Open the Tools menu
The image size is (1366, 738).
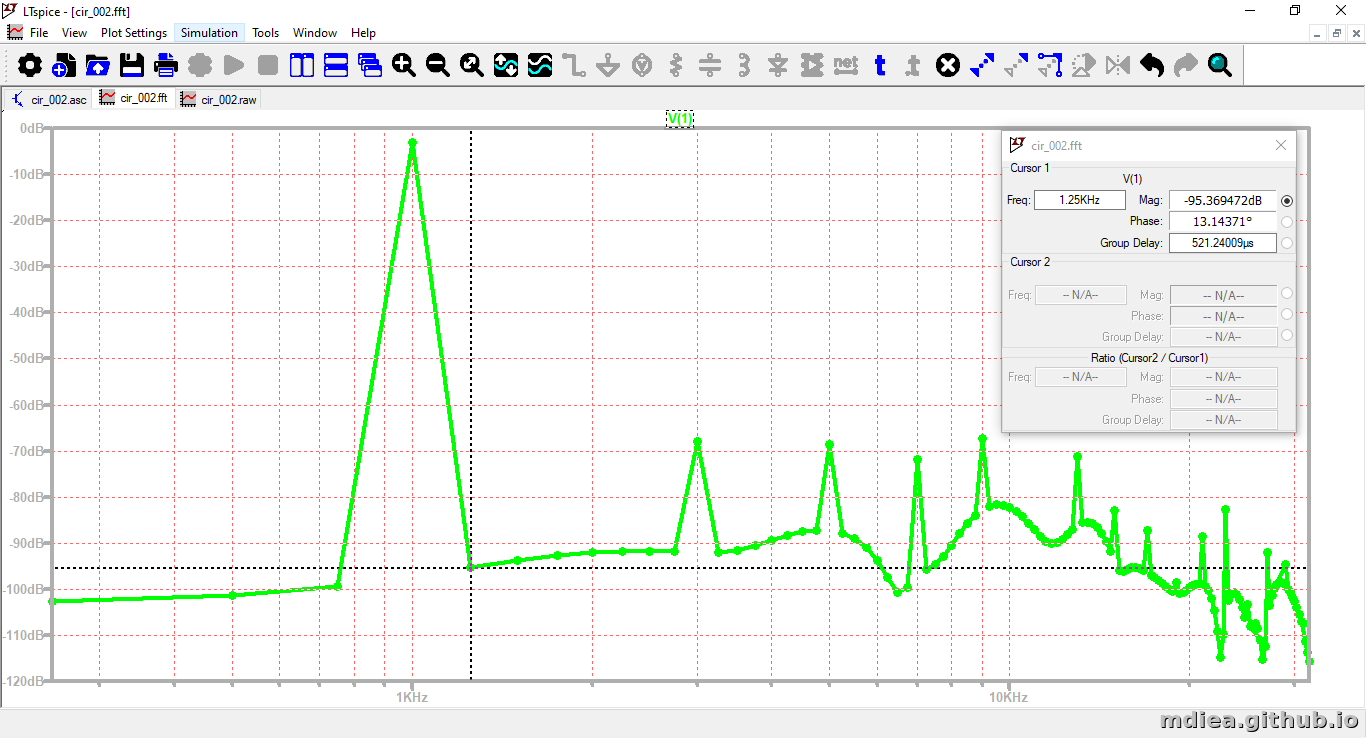click(x=265, y=33)
